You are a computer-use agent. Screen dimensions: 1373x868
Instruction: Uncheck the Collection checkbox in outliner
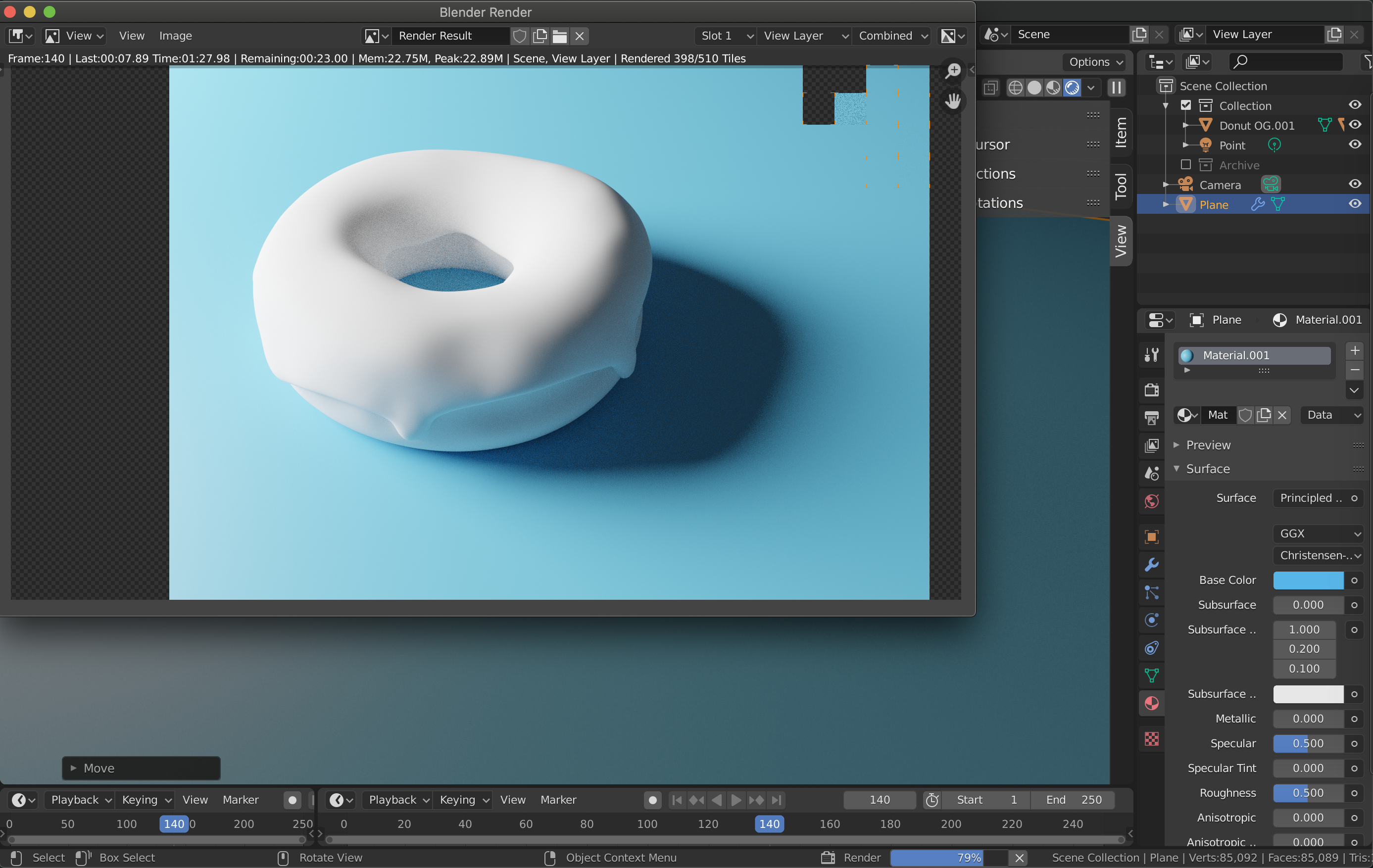(x=1186, y=105)
